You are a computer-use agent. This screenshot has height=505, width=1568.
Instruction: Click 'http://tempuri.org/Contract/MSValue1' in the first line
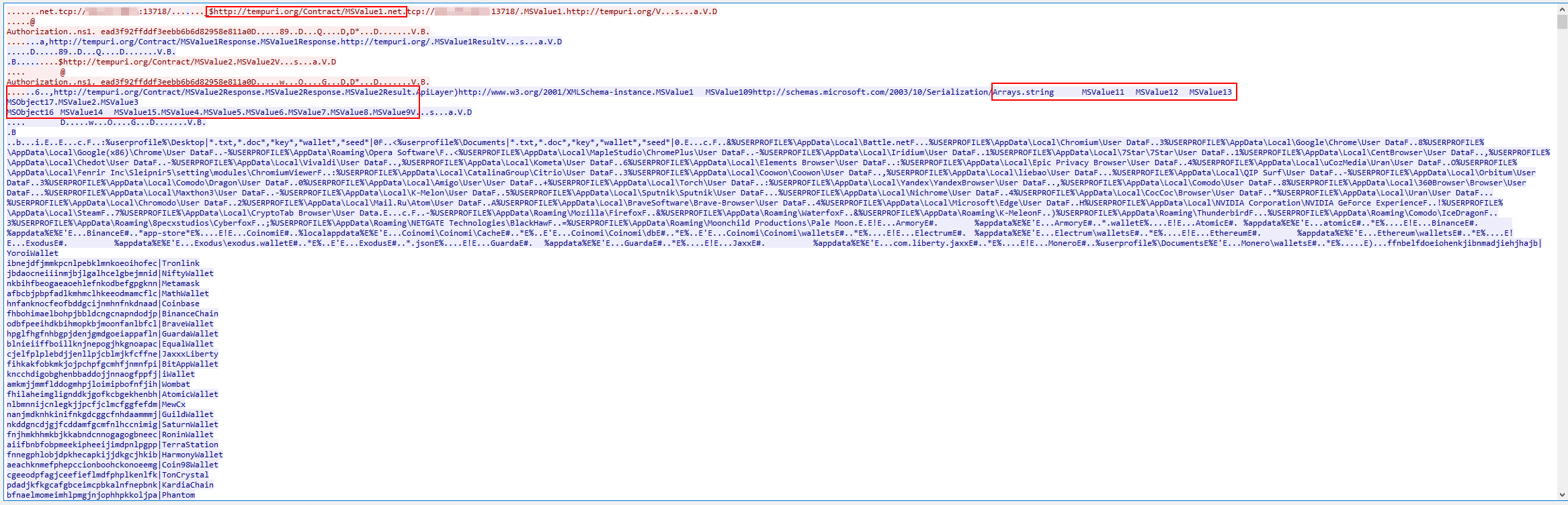coord(298,11)
